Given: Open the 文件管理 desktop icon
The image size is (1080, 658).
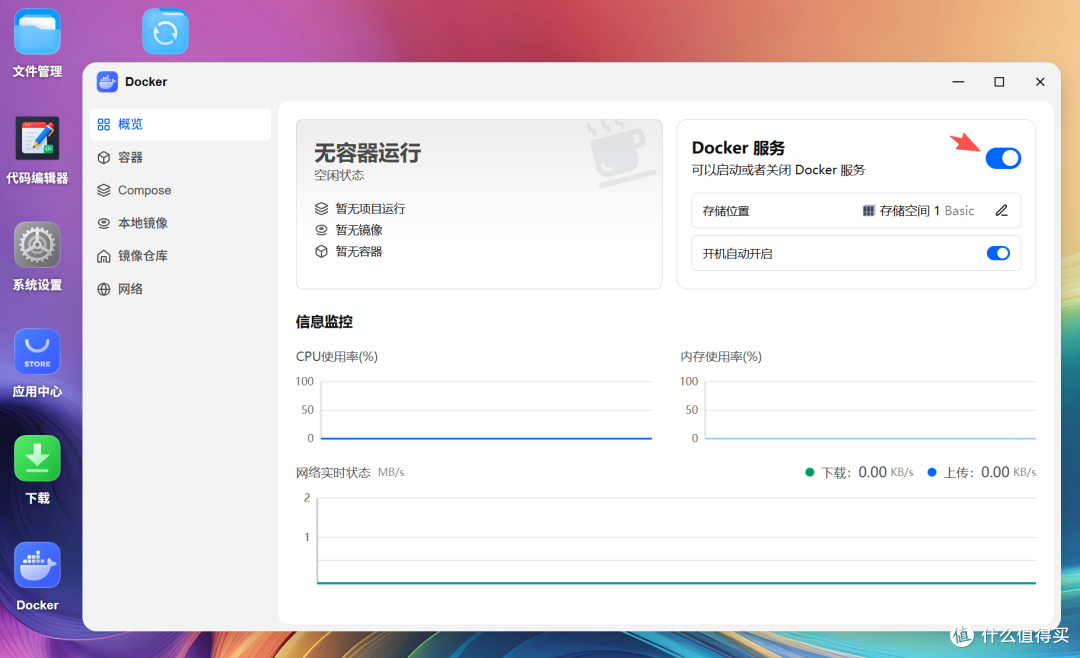Looking at the screenshot, I should 37,32.
